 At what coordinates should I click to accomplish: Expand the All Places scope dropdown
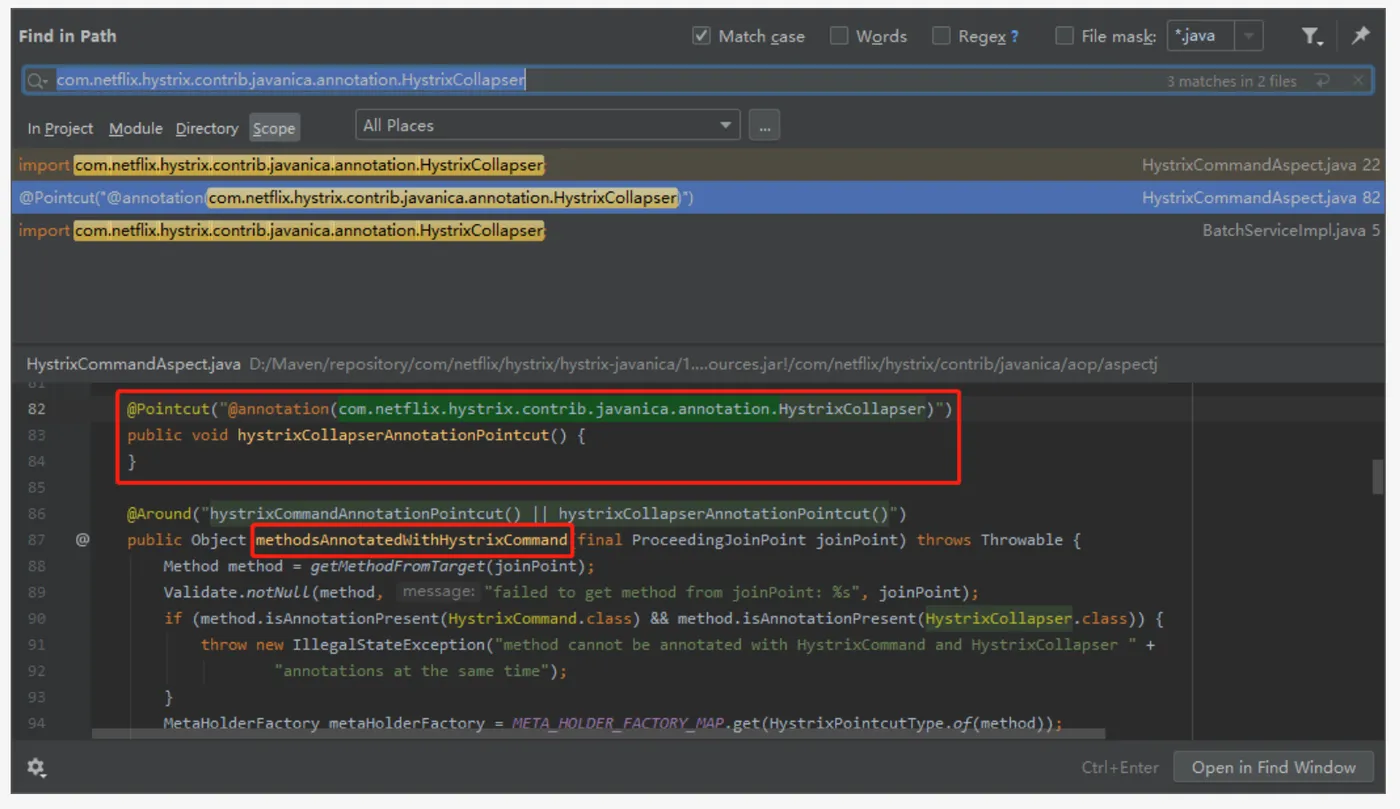click(726, 126)
